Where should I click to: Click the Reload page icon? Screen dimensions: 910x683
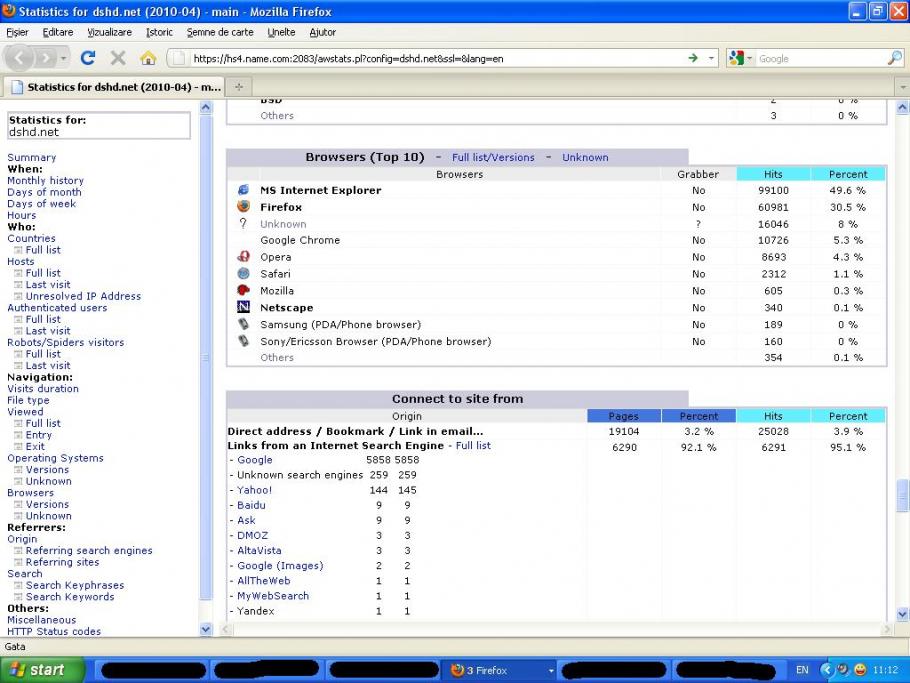point(88,58)
